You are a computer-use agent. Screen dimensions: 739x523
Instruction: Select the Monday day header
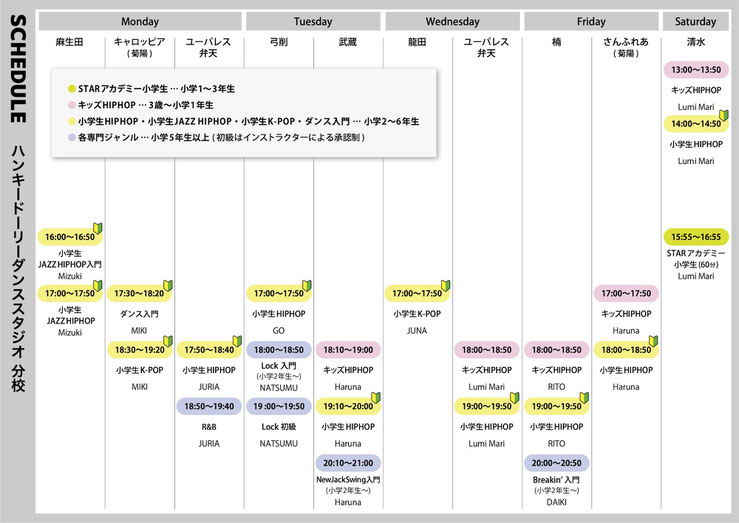[x=140, y=22]
